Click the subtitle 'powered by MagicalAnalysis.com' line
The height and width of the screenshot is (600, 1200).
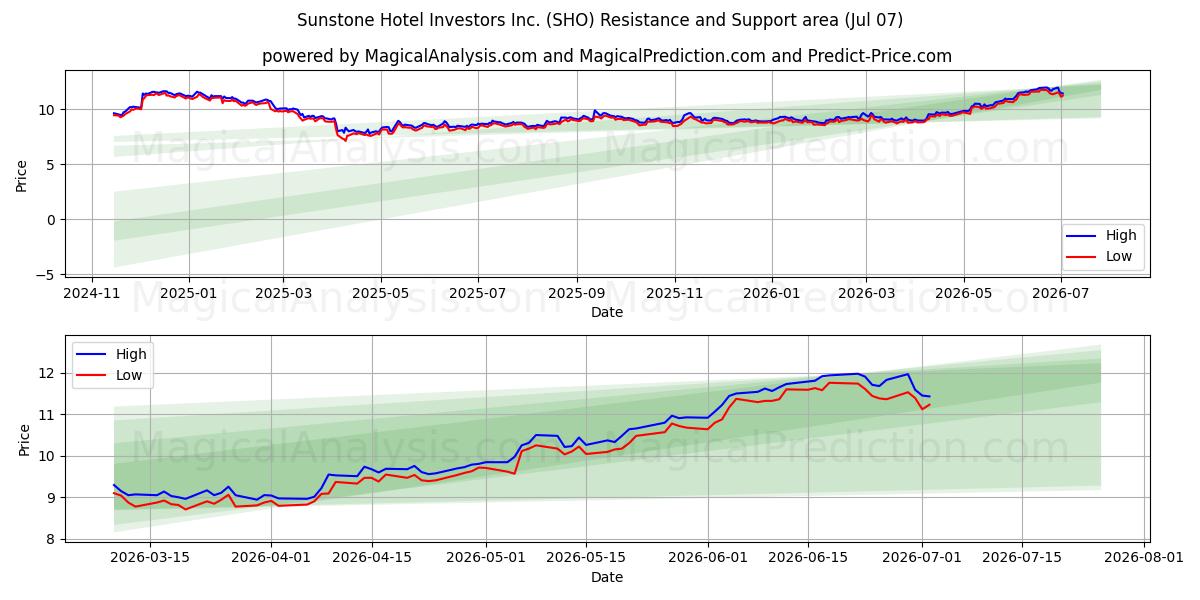point(607,56)
